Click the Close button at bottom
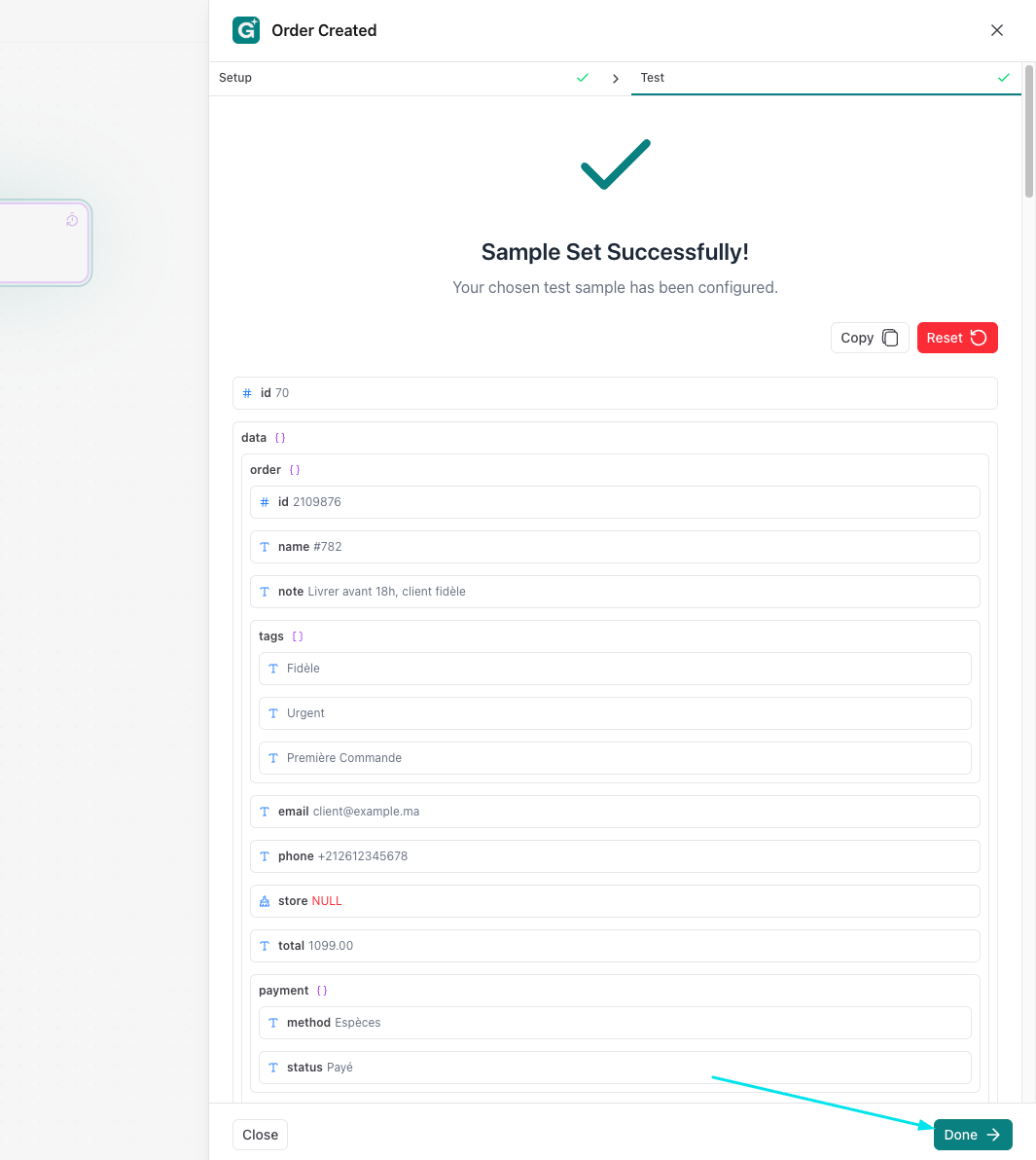 tap(261, 1135)
